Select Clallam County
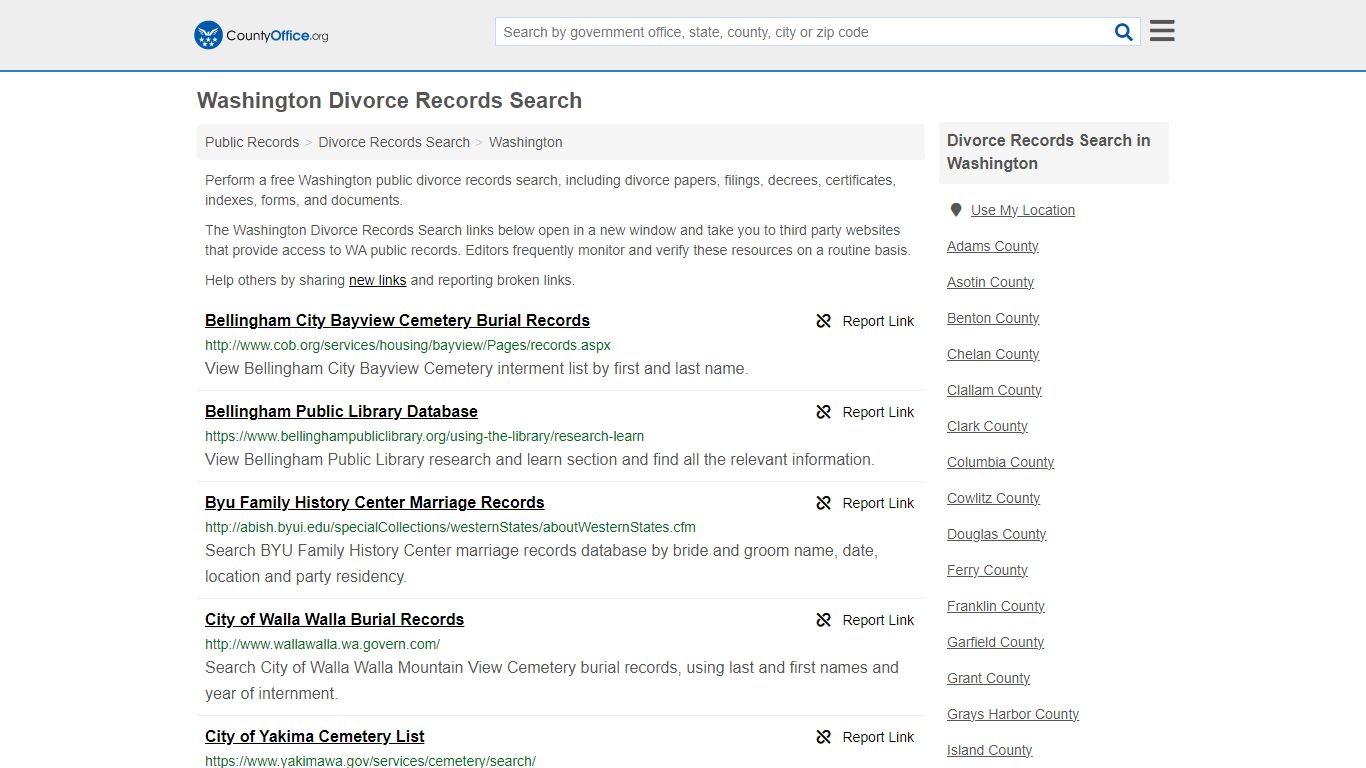Screen dimensions: 1366x768 click(994, 390)
